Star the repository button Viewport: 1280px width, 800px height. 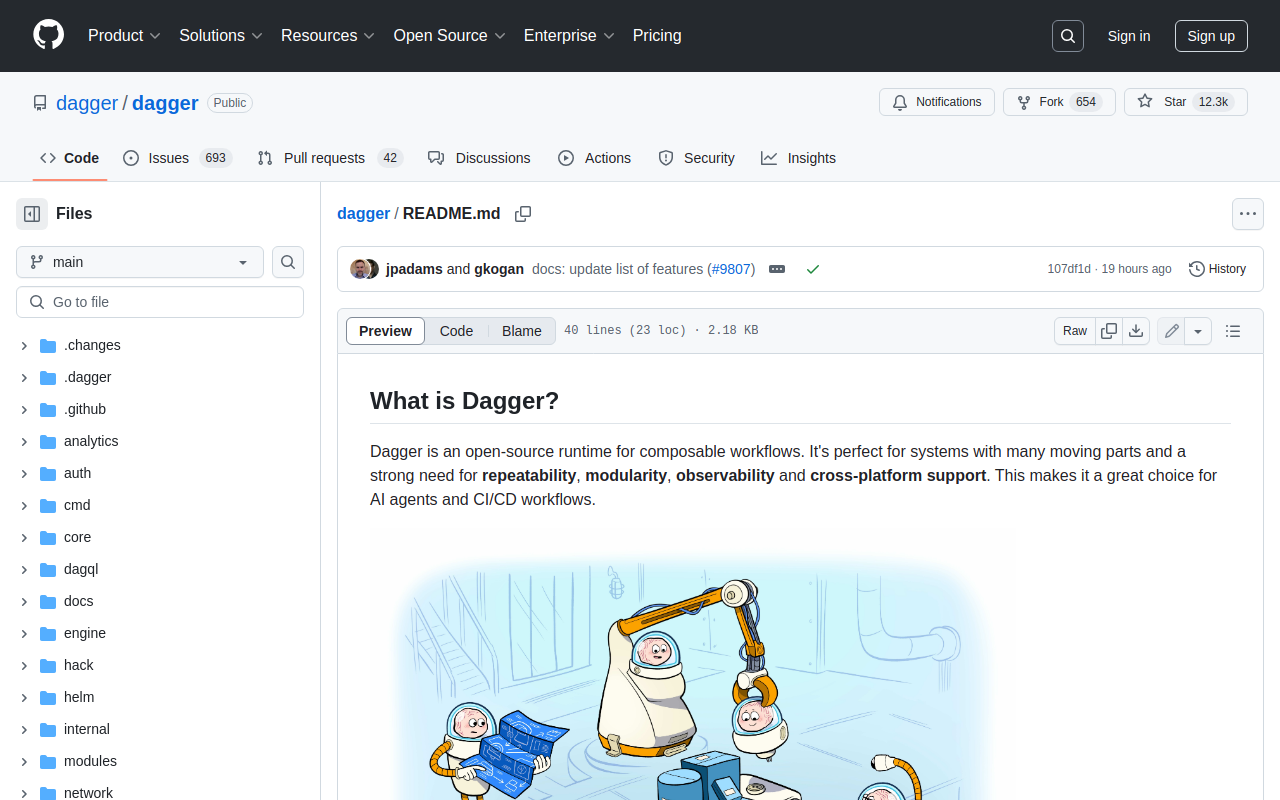pyautogui.click(x=1186, y=102)
